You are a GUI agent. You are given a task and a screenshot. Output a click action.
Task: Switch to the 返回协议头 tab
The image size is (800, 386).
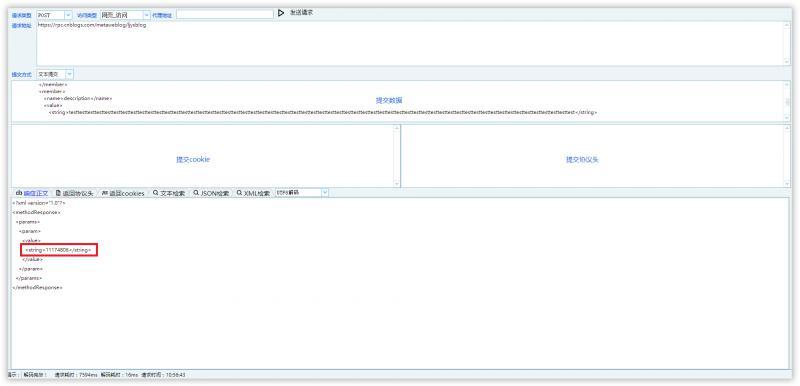74,193
